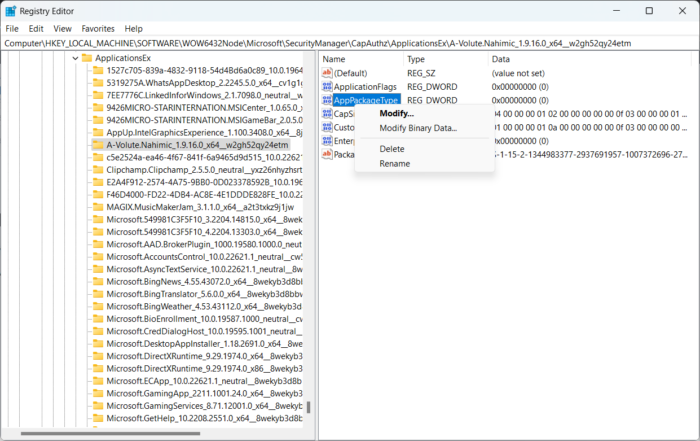The image size is (700, 441).
Task: Open the File menu
Action: click(x=12, y=29)
